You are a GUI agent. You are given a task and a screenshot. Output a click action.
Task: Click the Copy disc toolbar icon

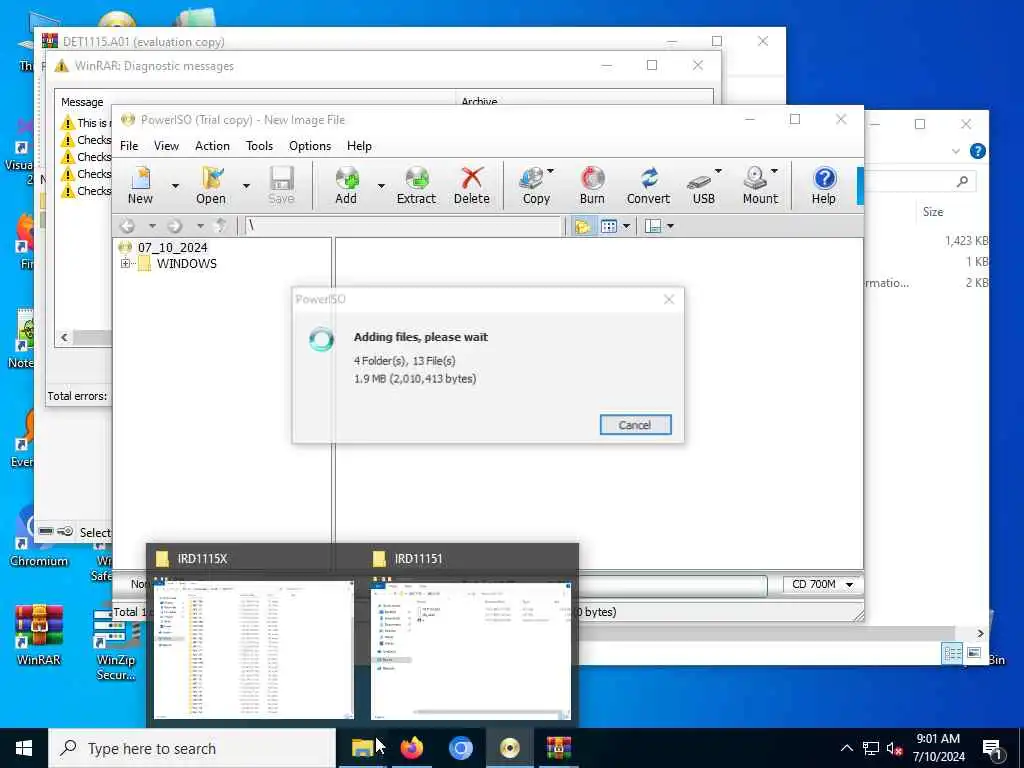(x=536, y=185)
